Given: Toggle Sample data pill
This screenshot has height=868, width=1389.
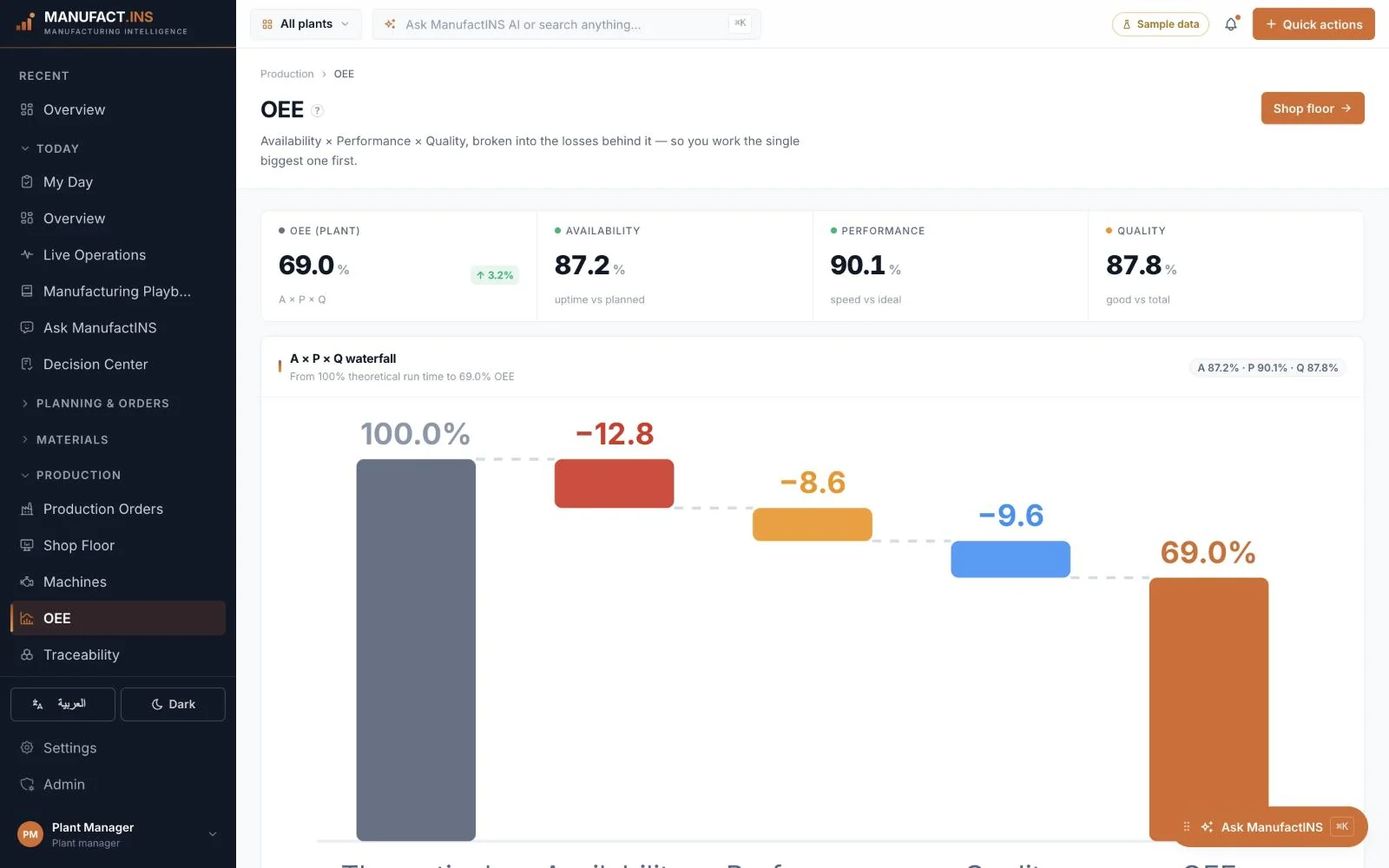Looking at the screenshot, I should (1161, 24).
